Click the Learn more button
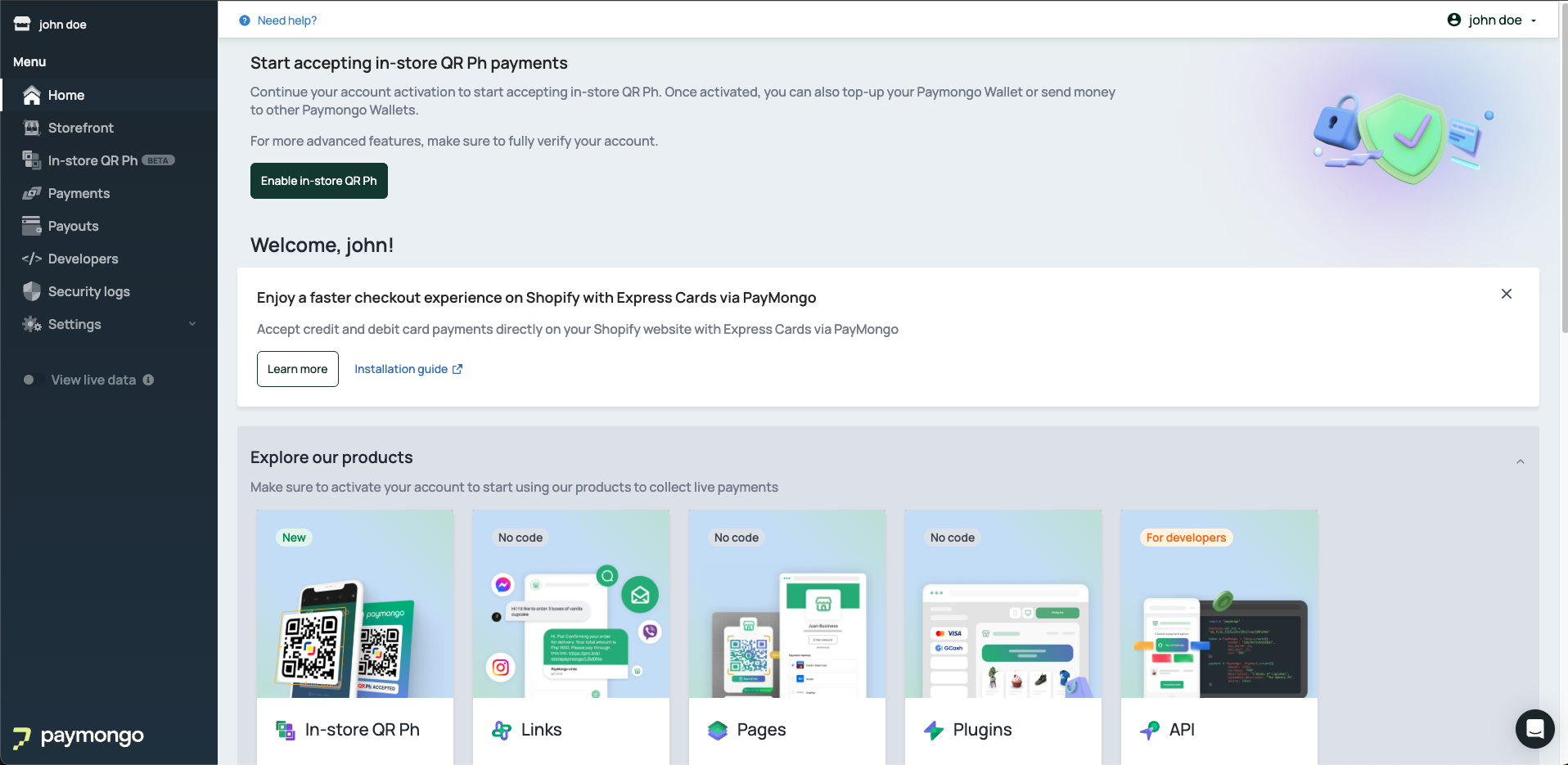This screenshot has height=765, width=1568. 298,369
